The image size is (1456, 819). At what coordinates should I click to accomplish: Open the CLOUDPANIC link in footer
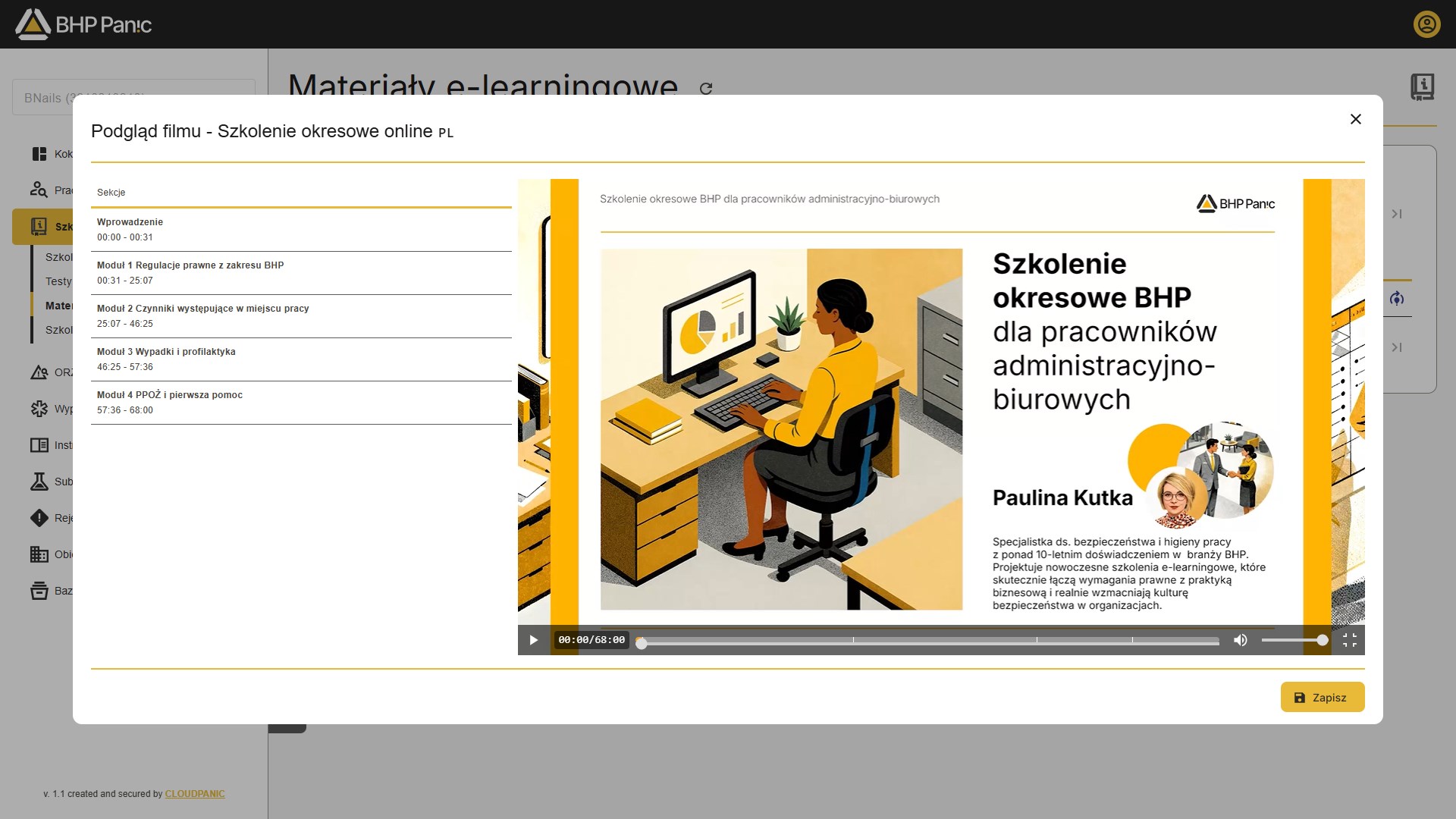click(x=195, y=794)
